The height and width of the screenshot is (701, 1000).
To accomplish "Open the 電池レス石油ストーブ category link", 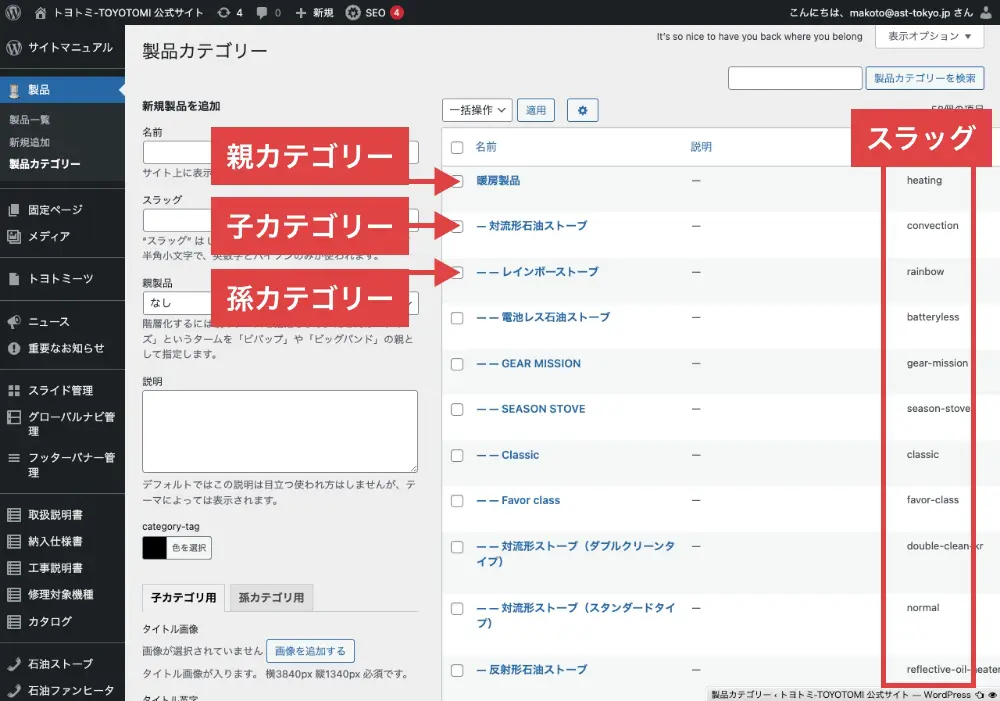I will point(543,317).
